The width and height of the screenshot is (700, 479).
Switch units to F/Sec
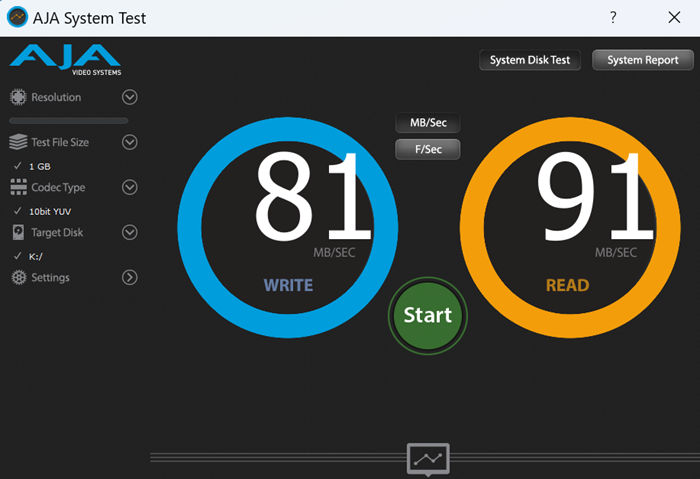click(428, 149)
